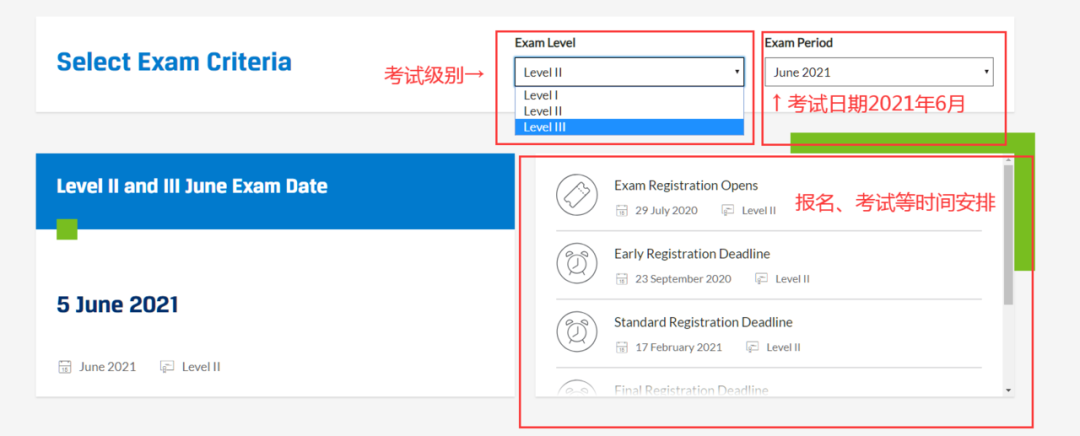This screenshot has width=1080, height=436.
Task: Click the calendar icon beside 23 September 2020
Action: point(622,278)
